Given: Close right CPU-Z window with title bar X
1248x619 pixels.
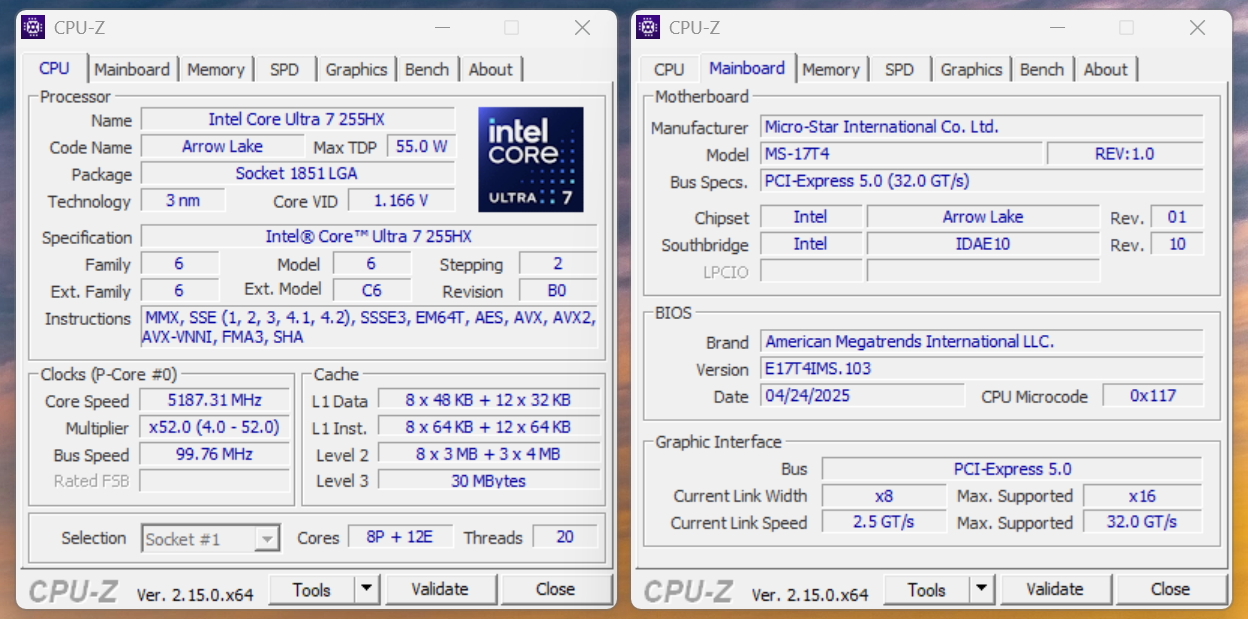Looking at the screenshot, I should [x=1197, y=28].
